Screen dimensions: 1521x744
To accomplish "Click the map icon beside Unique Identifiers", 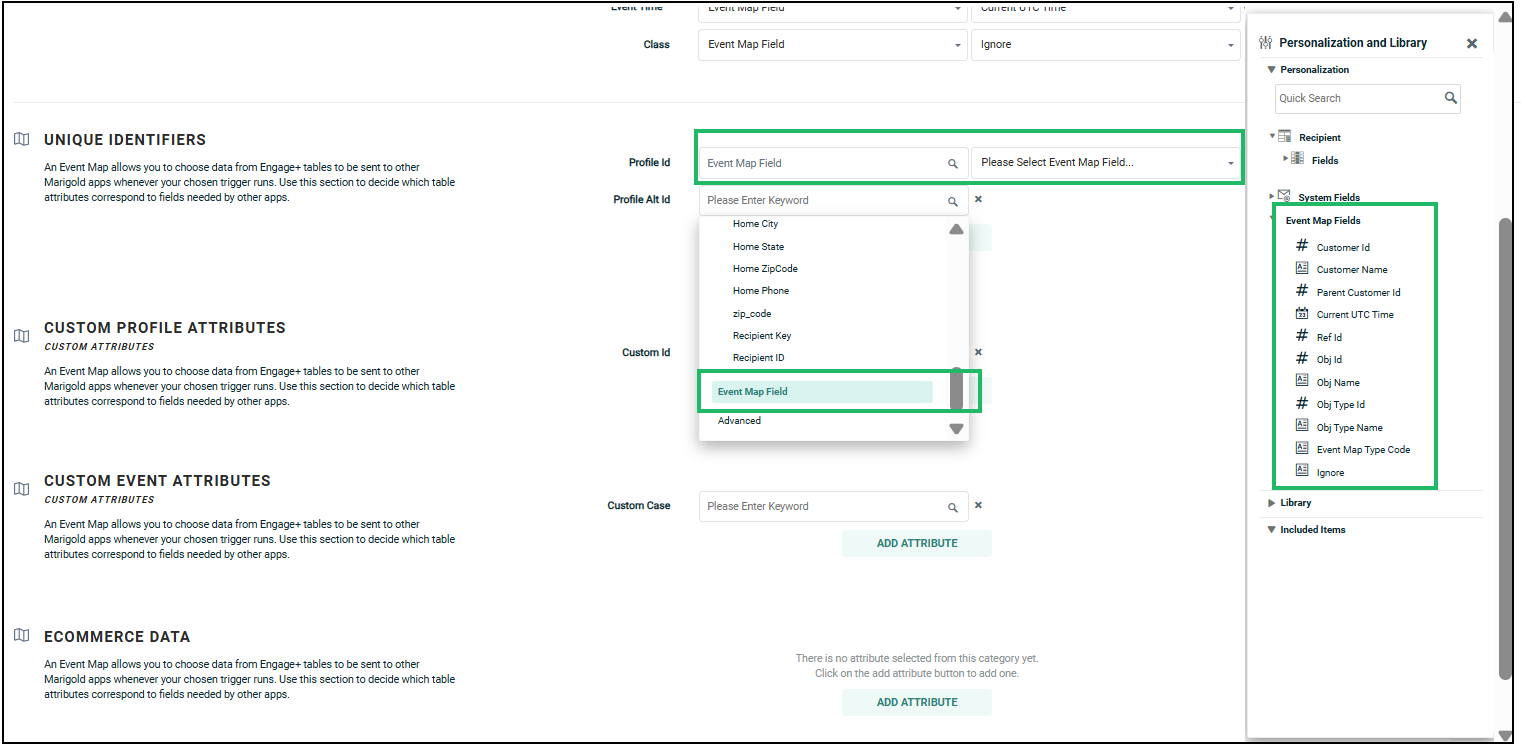I will (x=22, y=140).
